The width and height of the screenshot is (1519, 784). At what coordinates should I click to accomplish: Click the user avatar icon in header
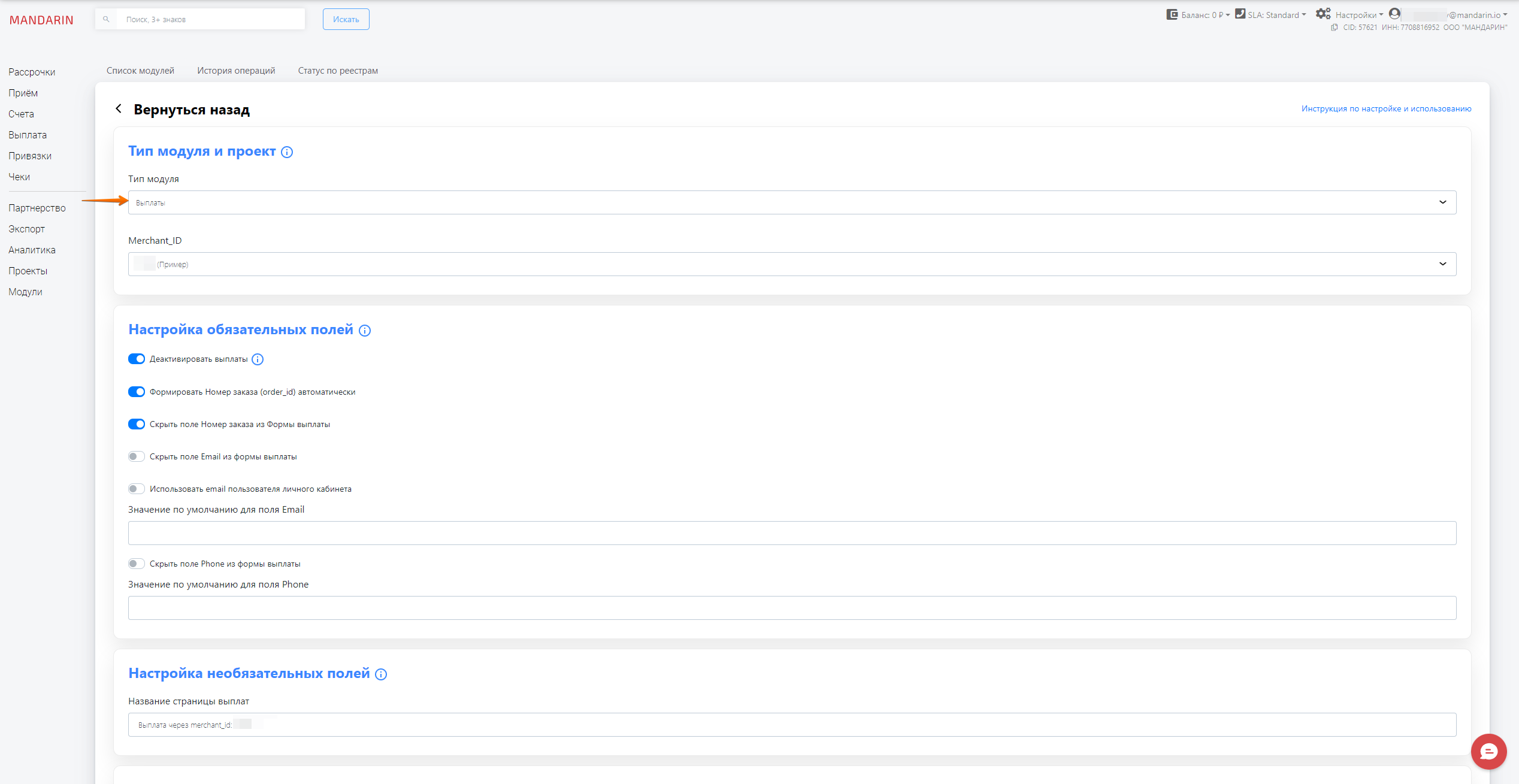(x=1394, y=14)
